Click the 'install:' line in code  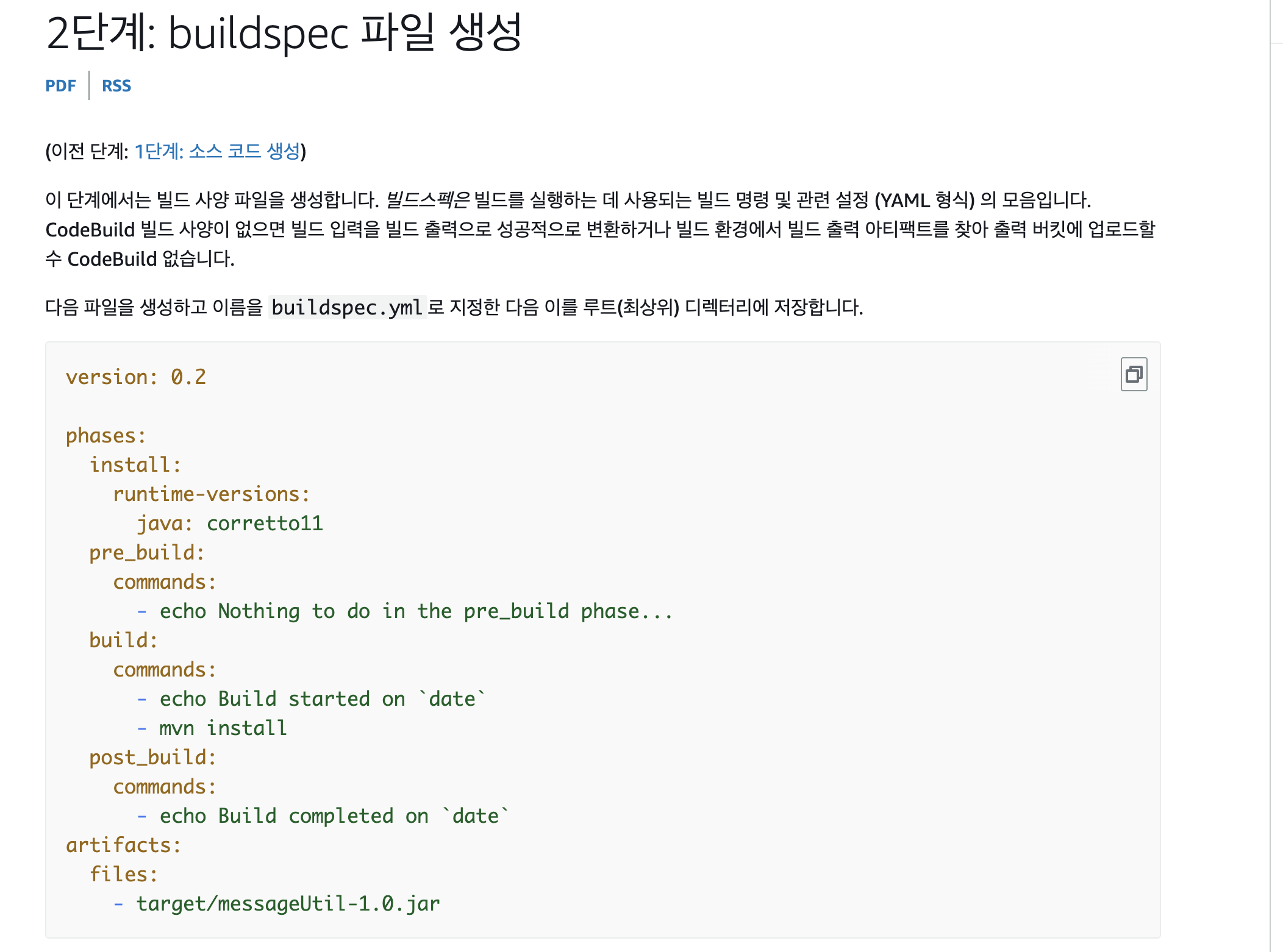pyautogui.click(x=135, y=465)
